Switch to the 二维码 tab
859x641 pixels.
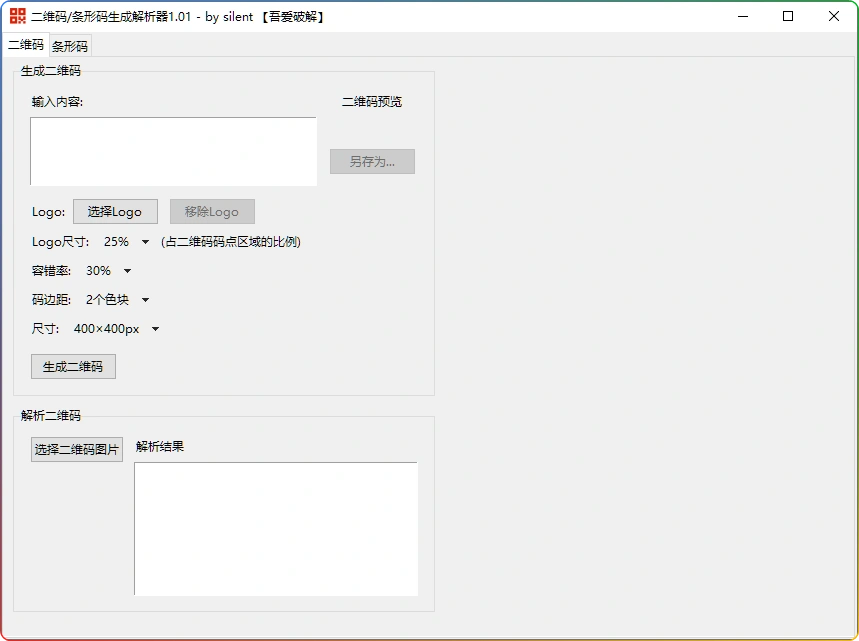[26, 45]
